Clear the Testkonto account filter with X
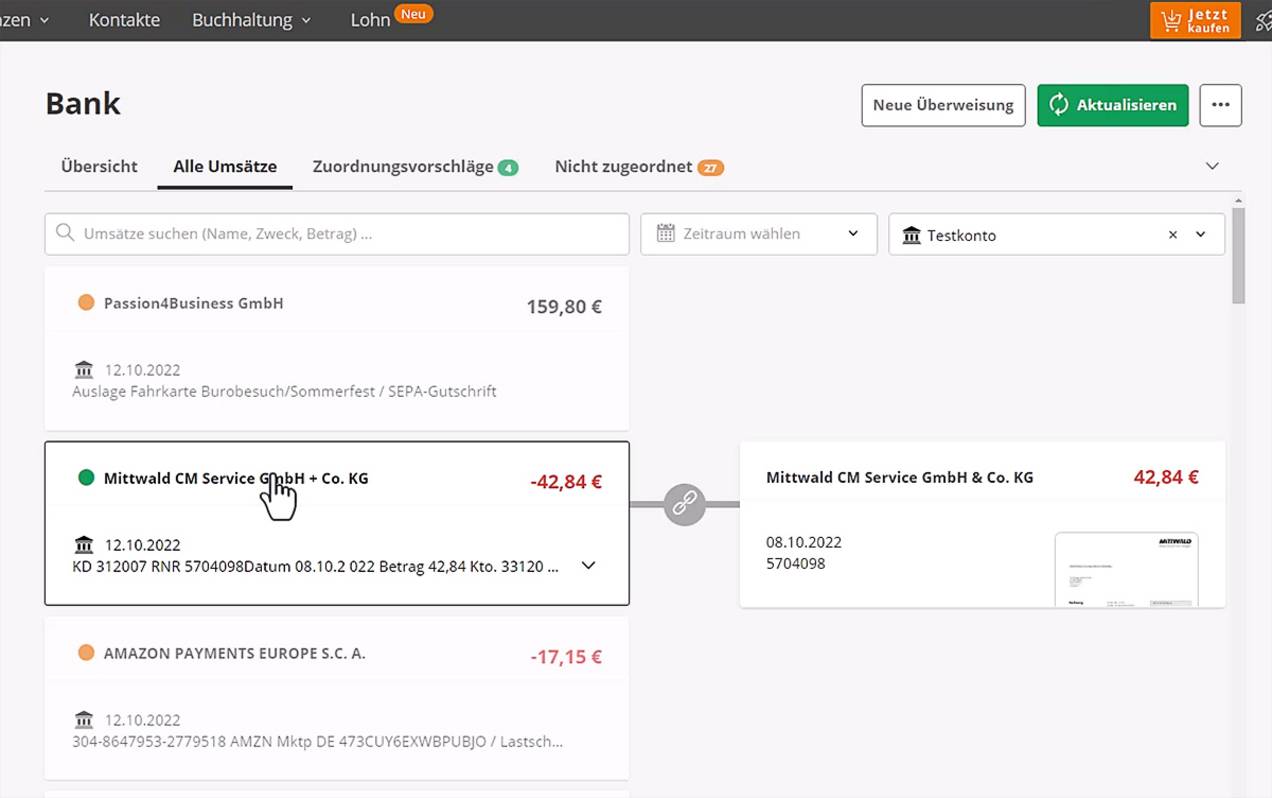This screenshot has width=1272, height=798. point(1173,235)
